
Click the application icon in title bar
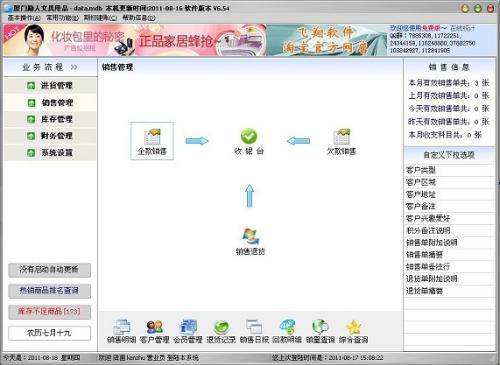tap(8, 8)
